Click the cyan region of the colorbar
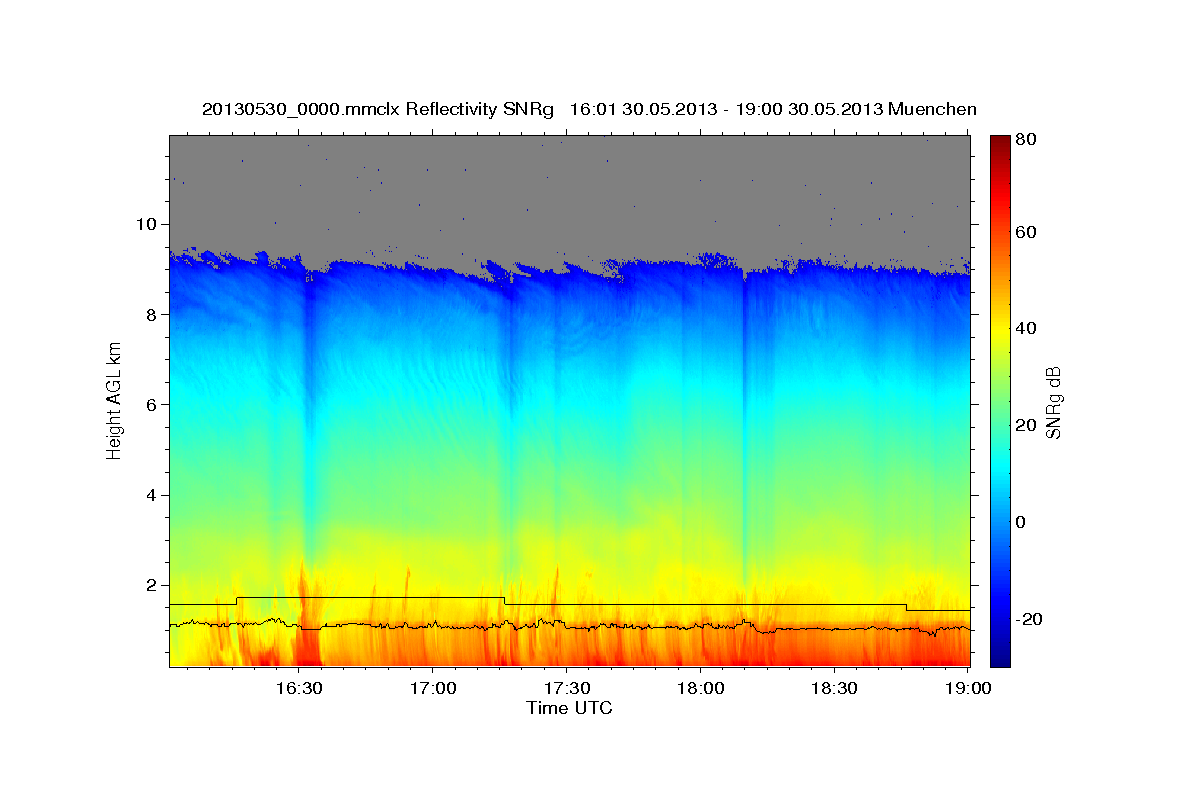Image resolution: width=1200 pixels, height=800 pixels. click(x=1000, y=465)
